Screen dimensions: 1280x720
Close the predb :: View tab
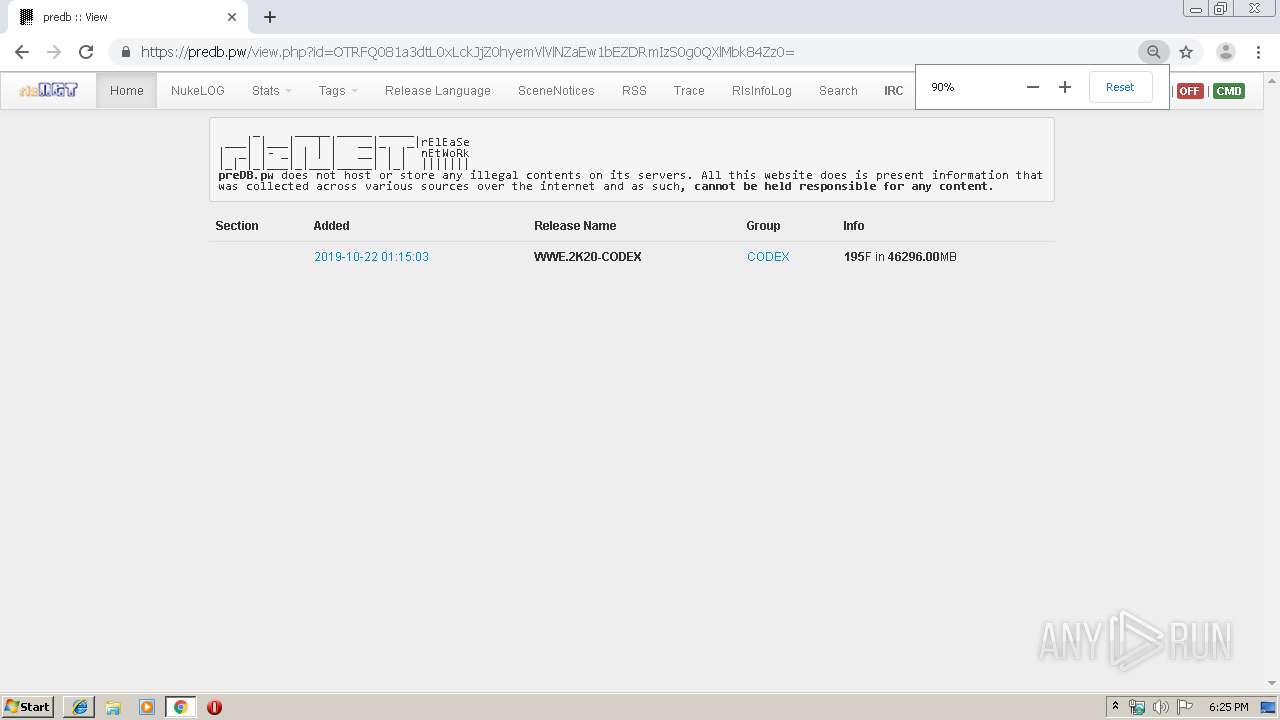pos(232,17)
